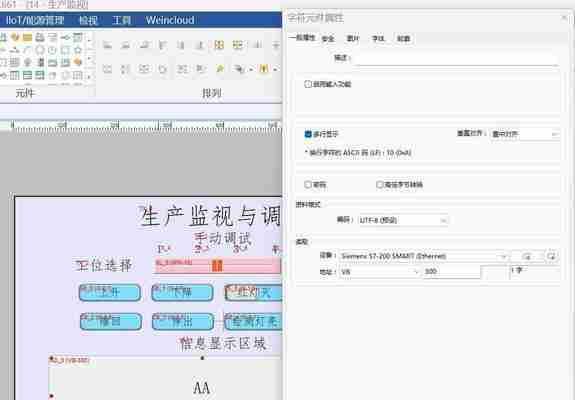
Task: Click the green arrow icon in 排列 group
Action: [x=220, y=69]
